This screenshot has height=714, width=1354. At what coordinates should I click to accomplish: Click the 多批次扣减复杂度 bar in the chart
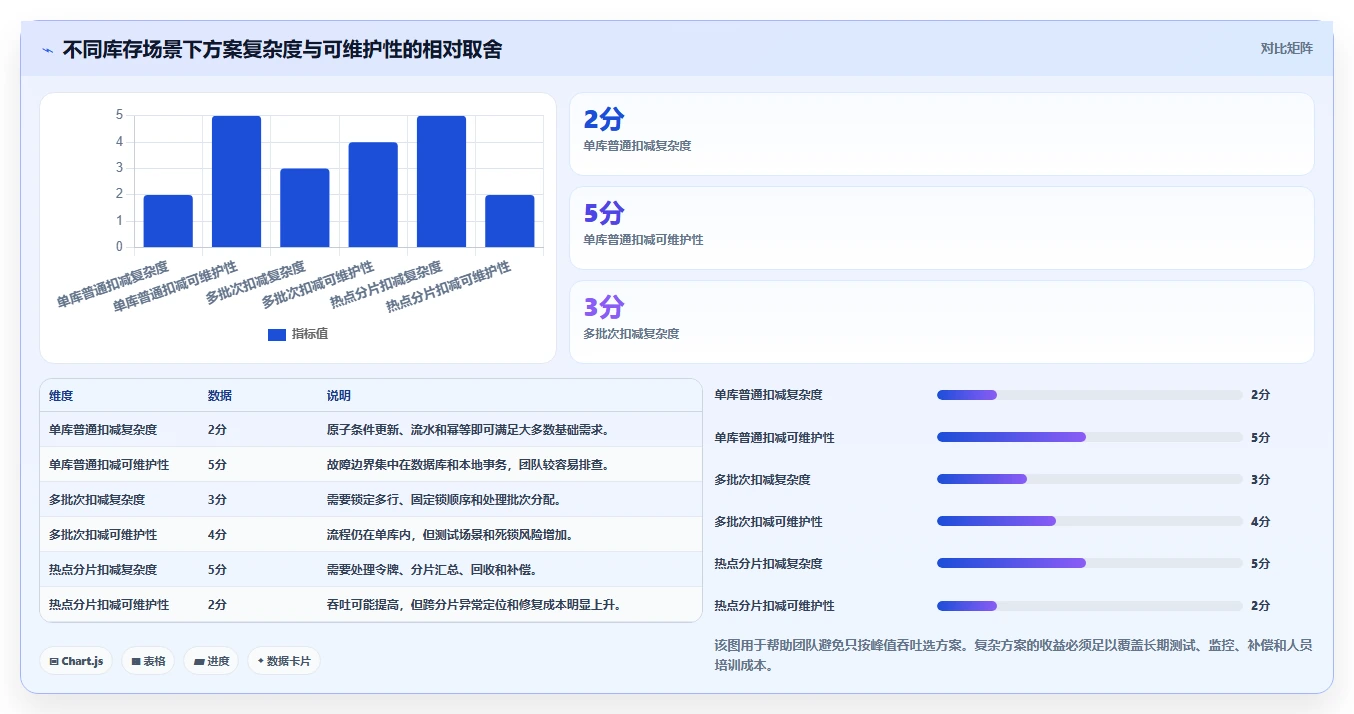(x=305, y=208)
